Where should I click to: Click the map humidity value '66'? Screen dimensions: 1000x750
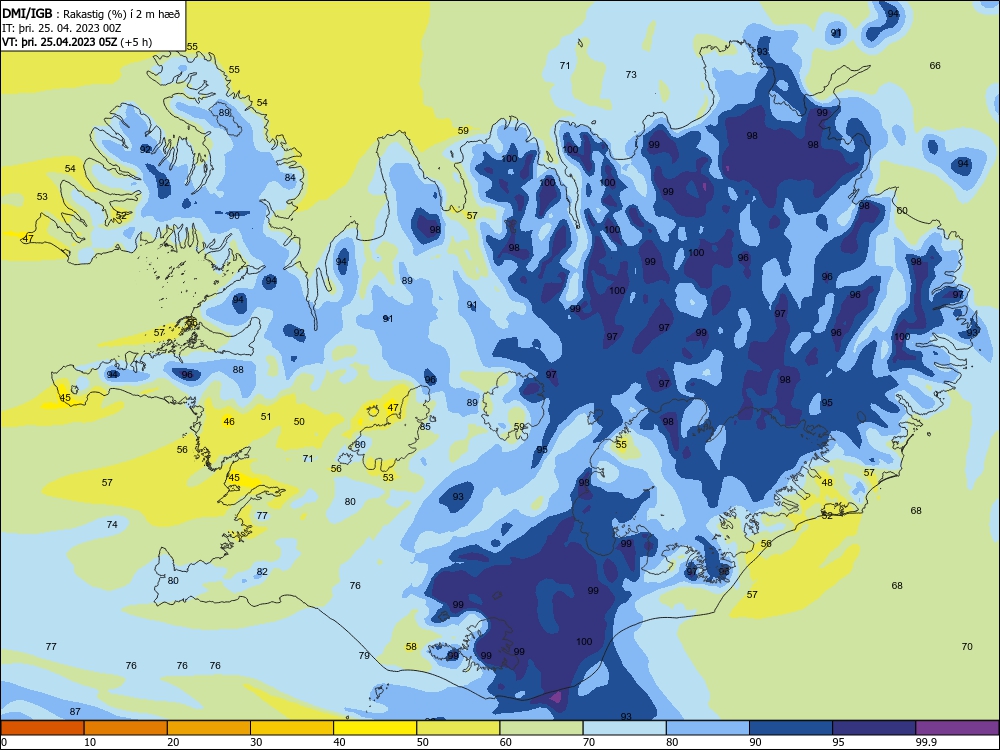[935, 66]
